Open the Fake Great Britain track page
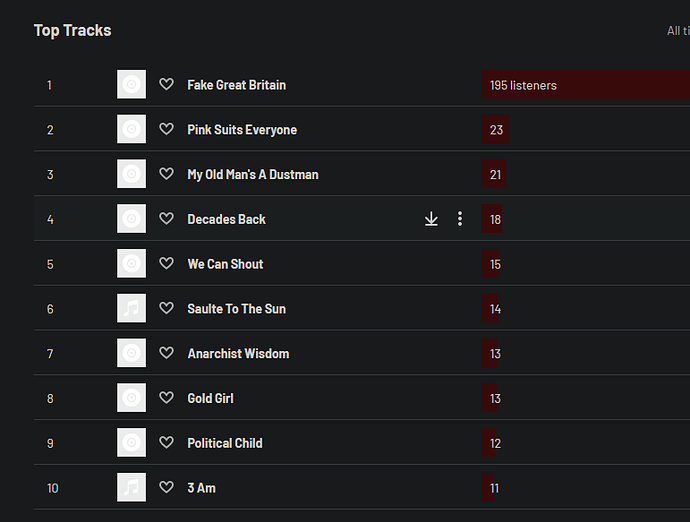Viewport: 690px width, 522px height. click(x=236, y=85)
